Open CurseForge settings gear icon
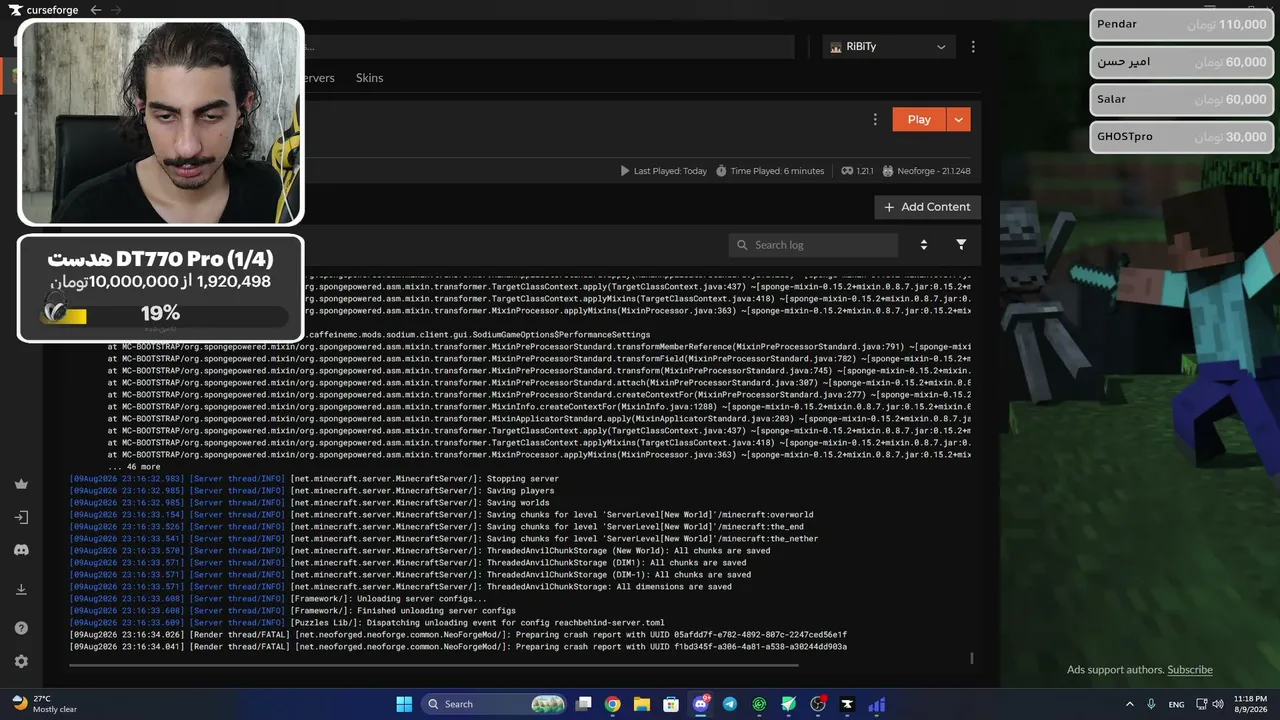1280x720 pixels. [x=21, y=661]
